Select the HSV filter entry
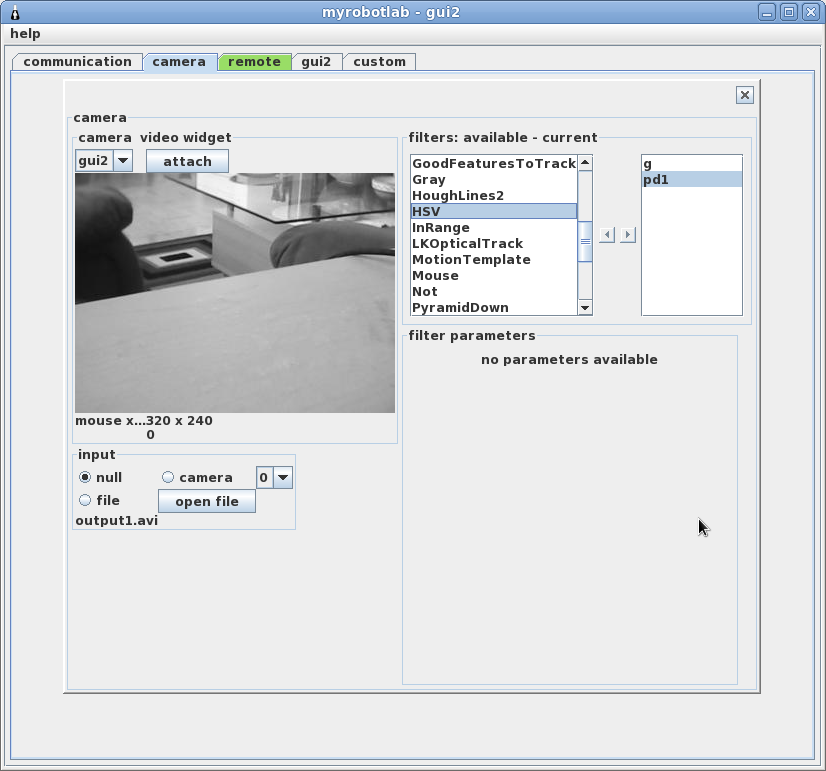 click(x=494, y=211)
